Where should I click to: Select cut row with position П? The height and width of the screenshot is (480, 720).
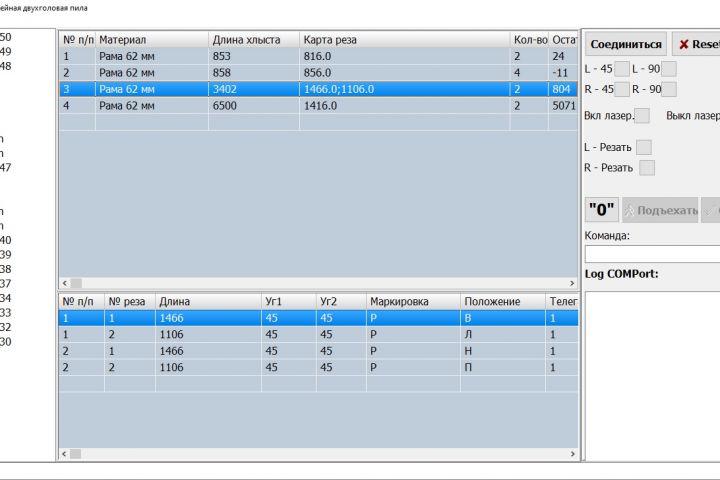click(318, 367)
